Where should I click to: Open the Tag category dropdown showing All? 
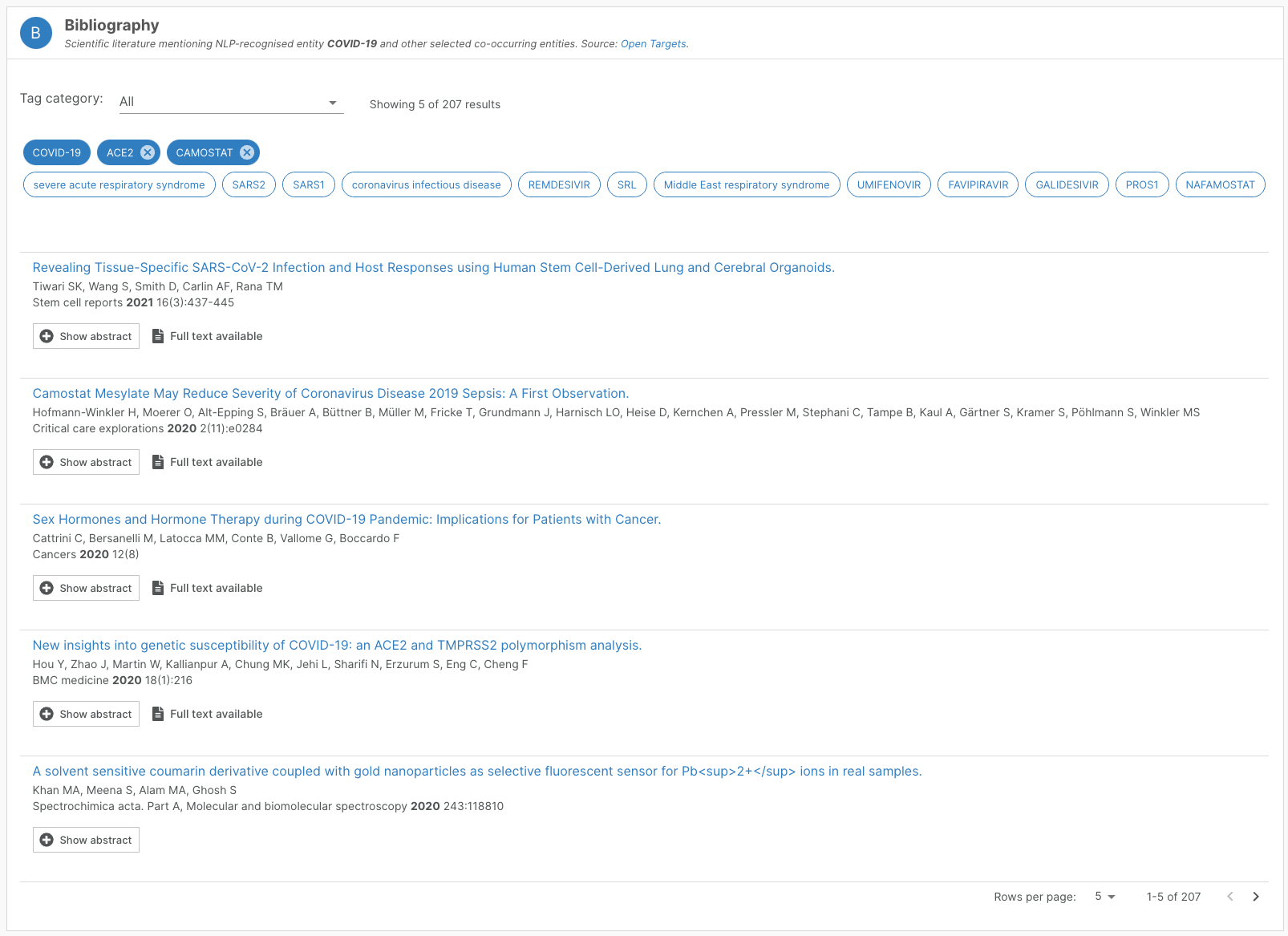coord(230,101)
